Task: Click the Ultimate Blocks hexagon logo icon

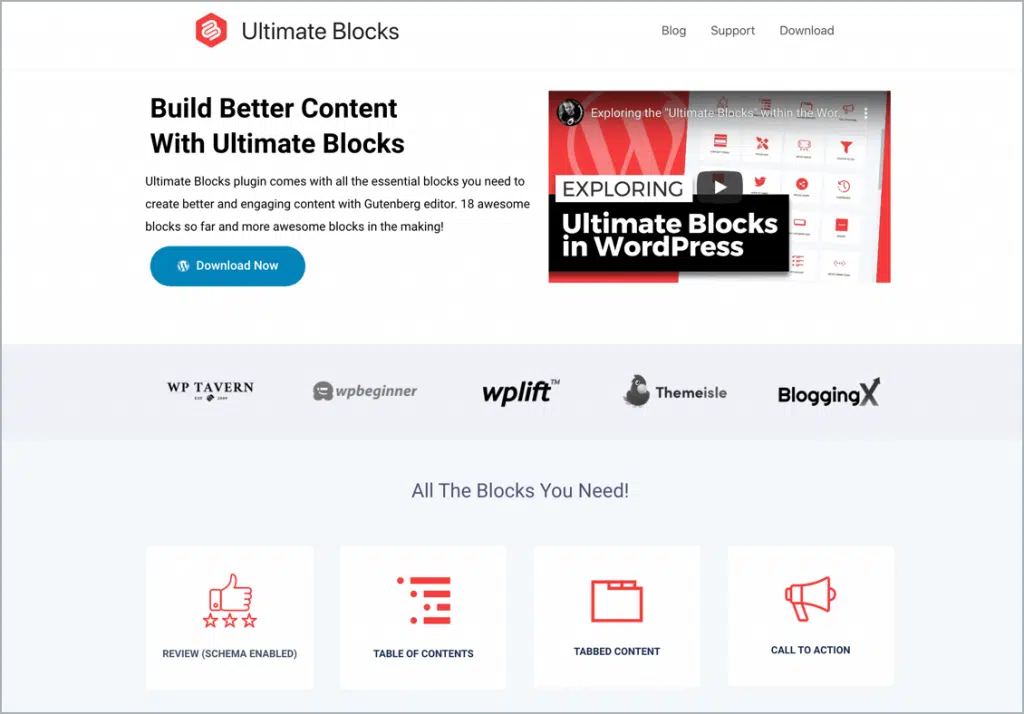Action: coord(211,30)
